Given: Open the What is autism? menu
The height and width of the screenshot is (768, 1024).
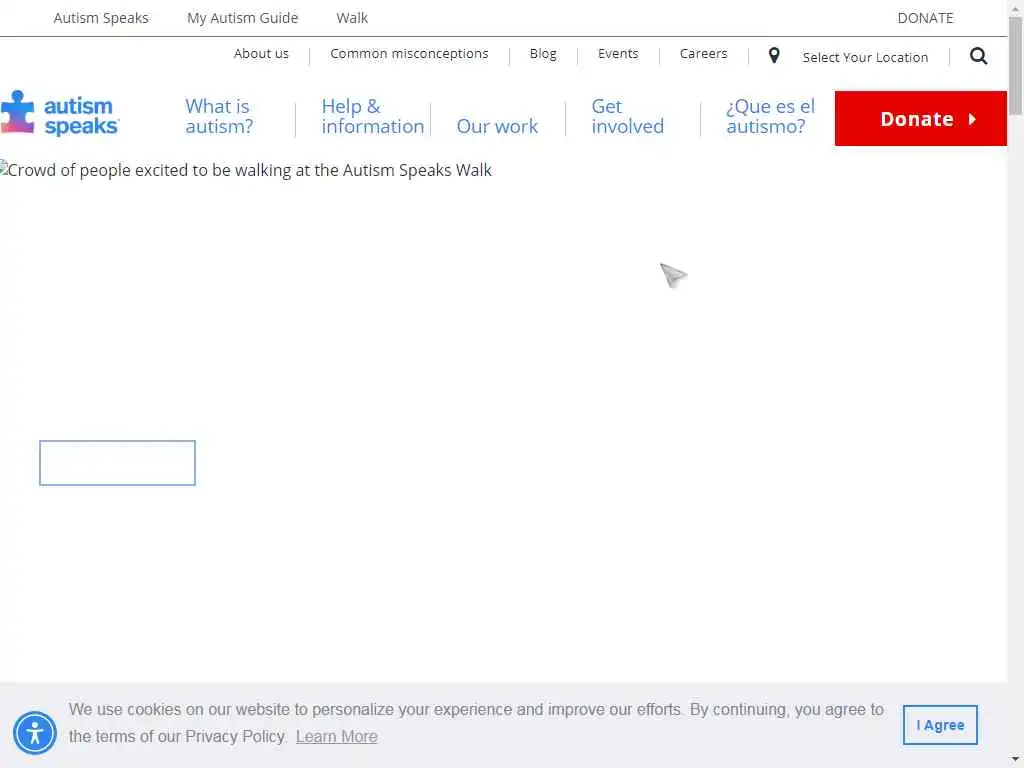Looking at the screenshot, I should point(219,116).
